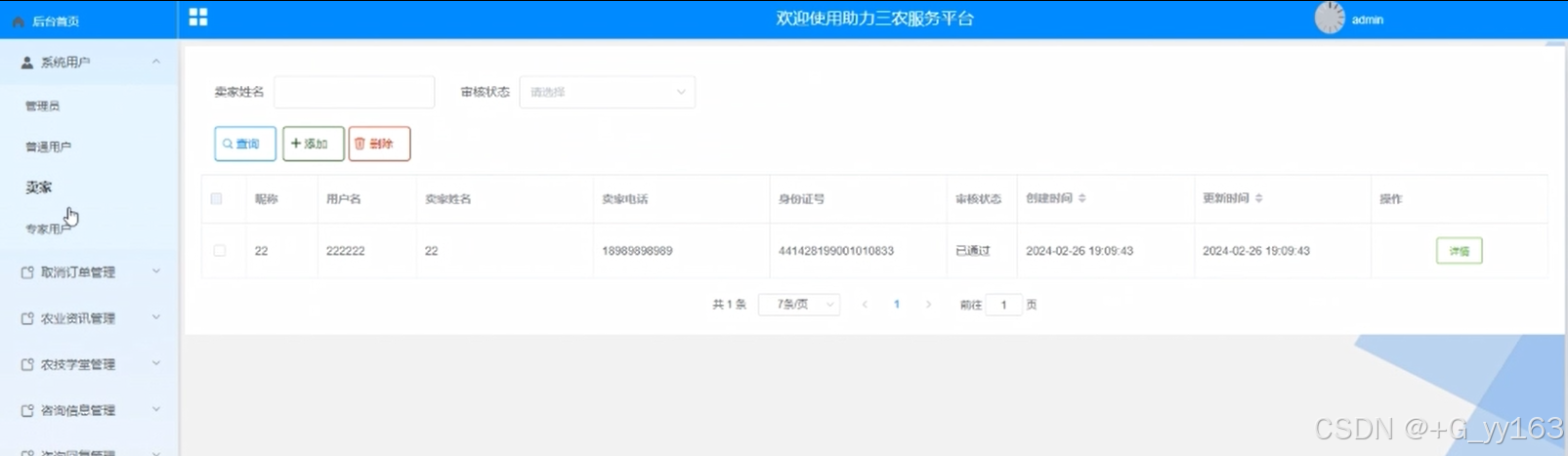This screenshot has height=456, width=1568.
Task: Sort by 创建时间 column arrows
Action: [x=1081, y=198]
